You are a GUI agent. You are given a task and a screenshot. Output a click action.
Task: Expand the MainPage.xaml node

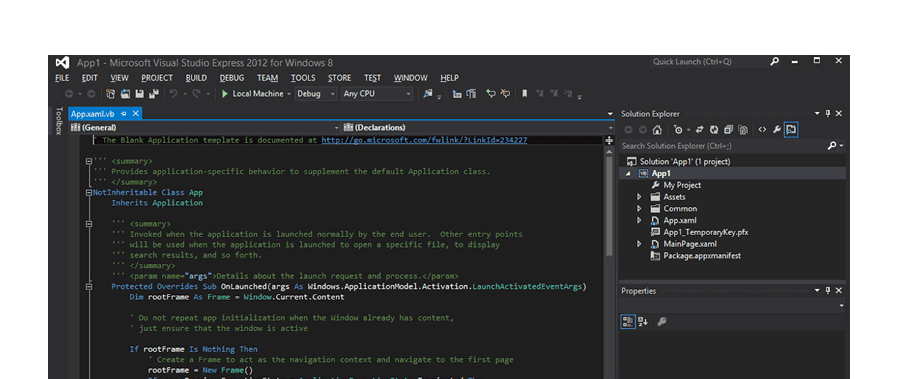(640, 244)
